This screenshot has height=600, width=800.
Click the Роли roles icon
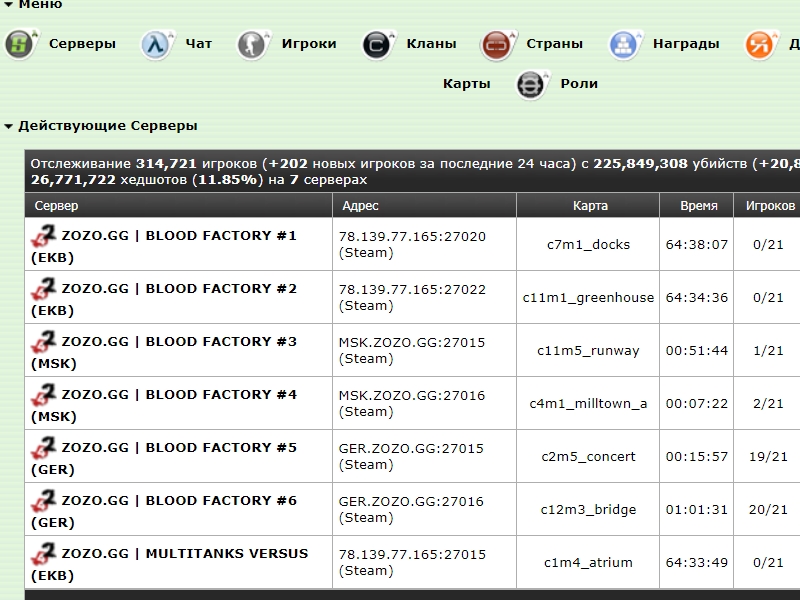coord(531,84)
